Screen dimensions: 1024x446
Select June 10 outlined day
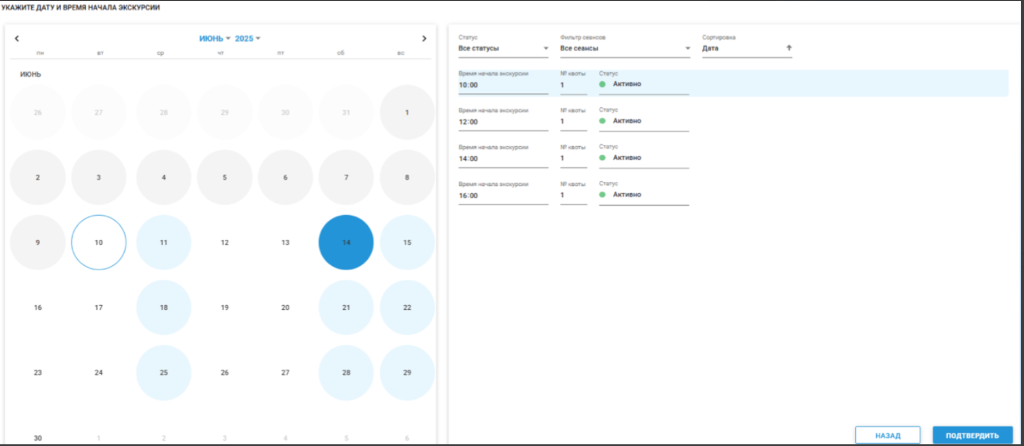click(99, 242)
